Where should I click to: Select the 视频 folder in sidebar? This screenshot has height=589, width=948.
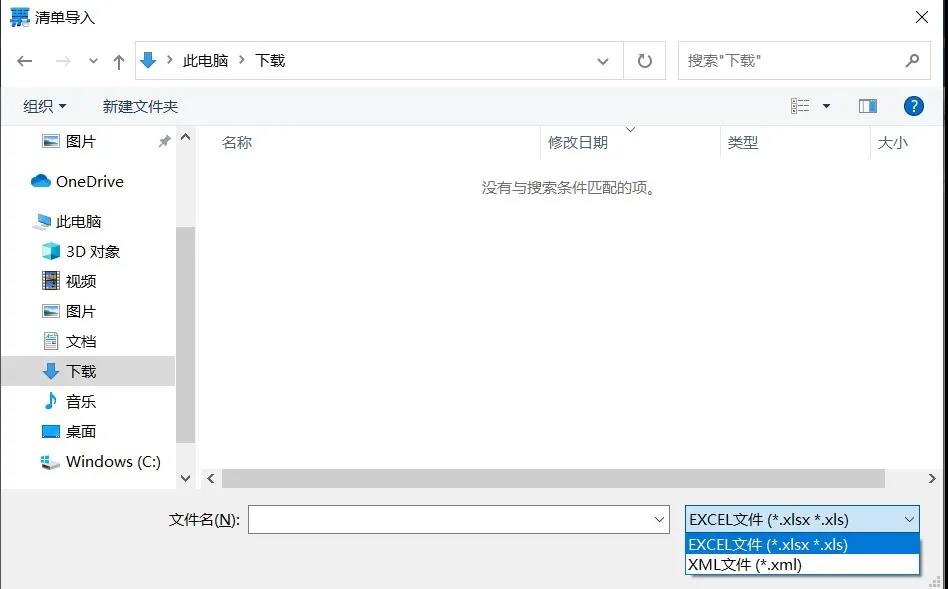84,281
